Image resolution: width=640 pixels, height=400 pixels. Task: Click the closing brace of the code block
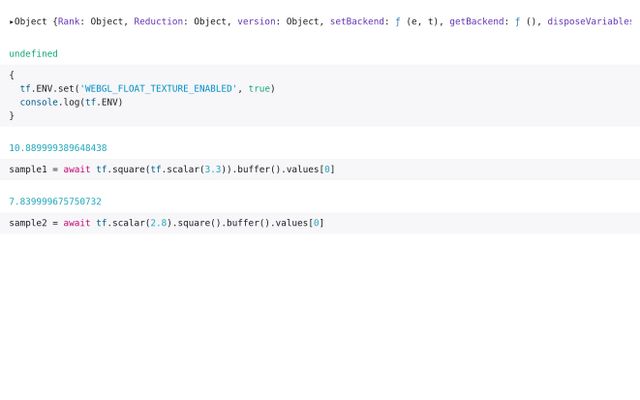(x=12, y=116)
